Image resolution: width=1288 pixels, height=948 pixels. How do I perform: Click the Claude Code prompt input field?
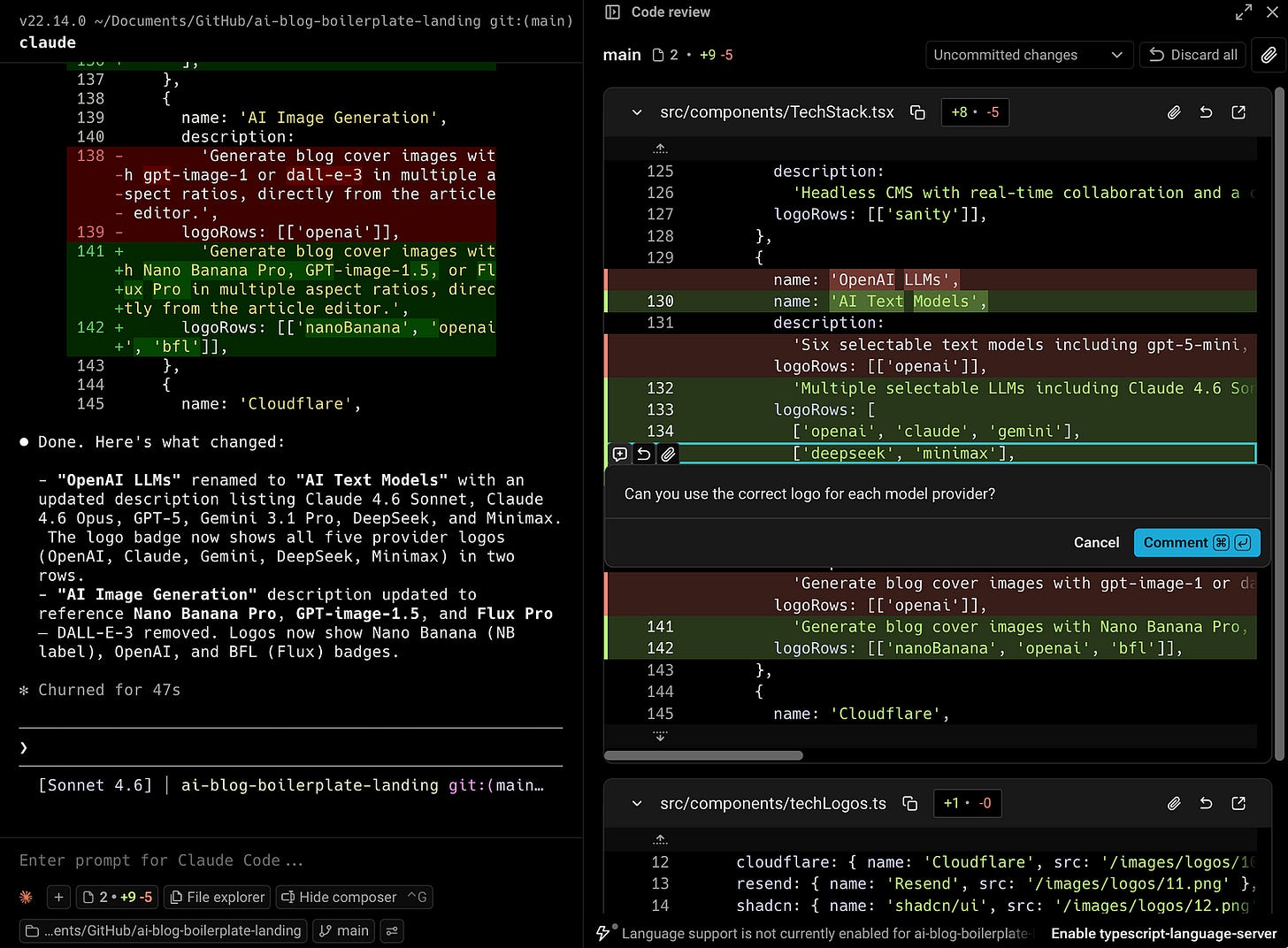[265, 860]
